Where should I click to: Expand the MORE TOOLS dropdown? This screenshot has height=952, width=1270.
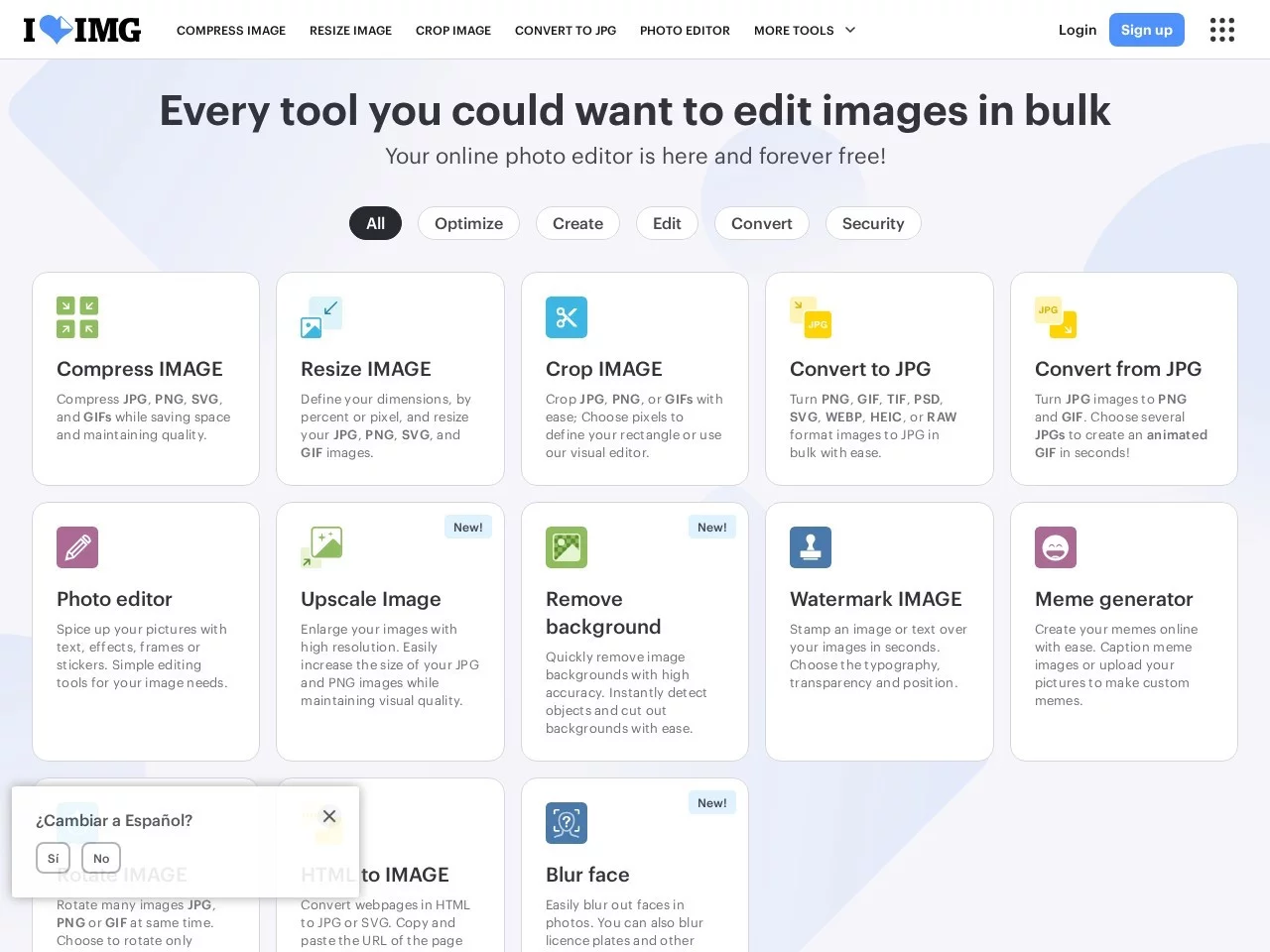coord(805,31)
